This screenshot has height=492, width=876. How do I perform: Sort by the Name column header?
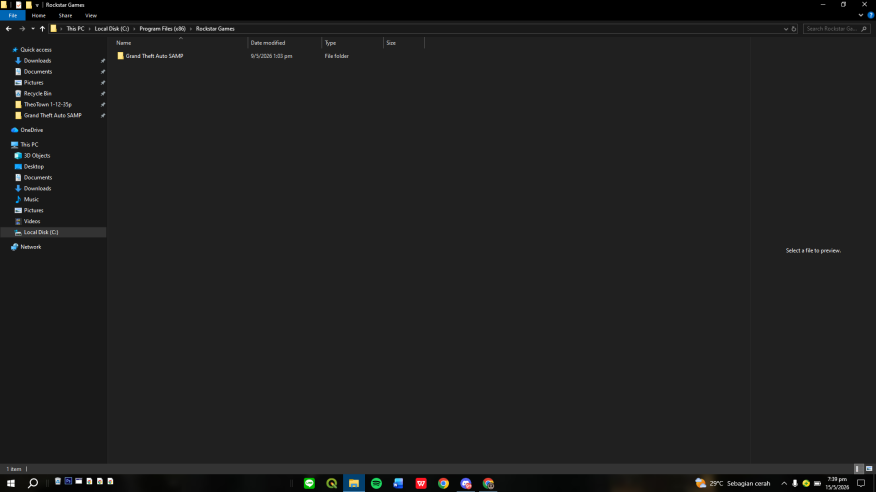[180, 43]
